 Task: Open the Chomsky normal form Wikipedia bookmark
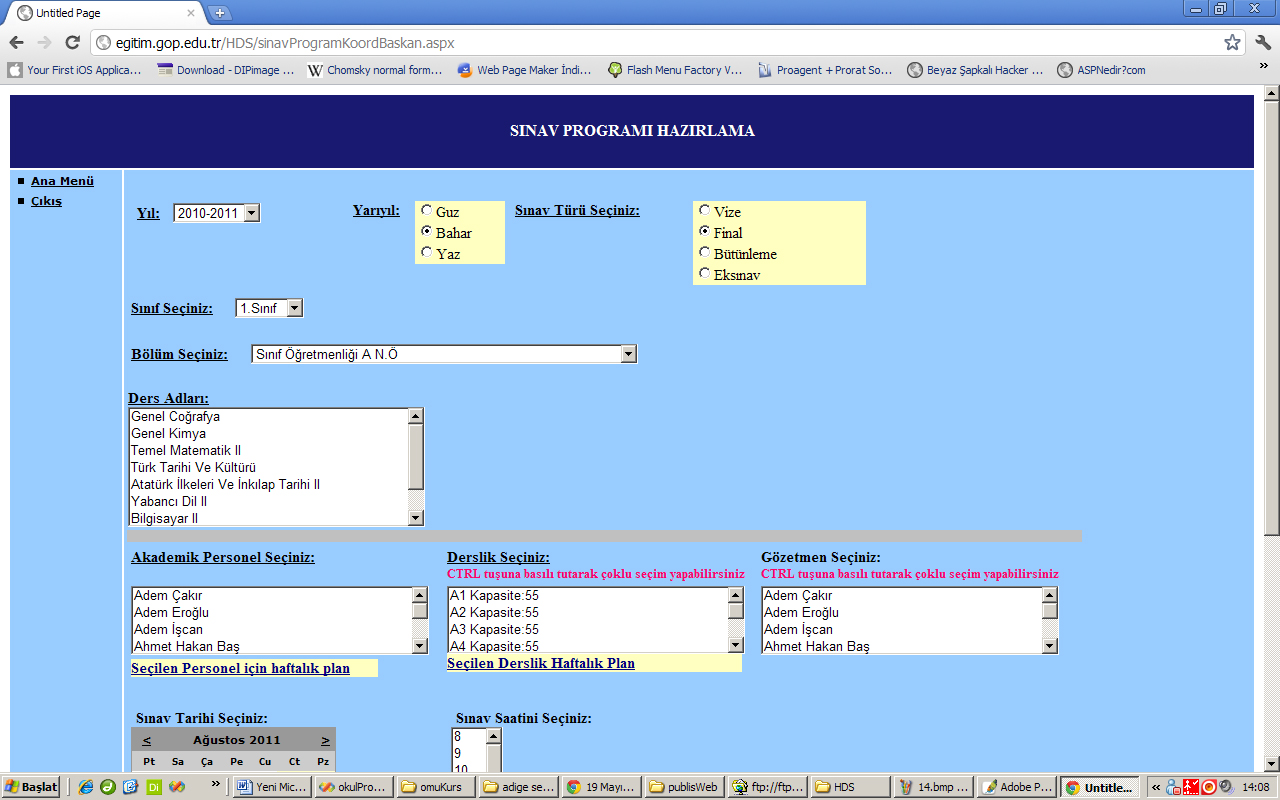[x=374, y=70]
